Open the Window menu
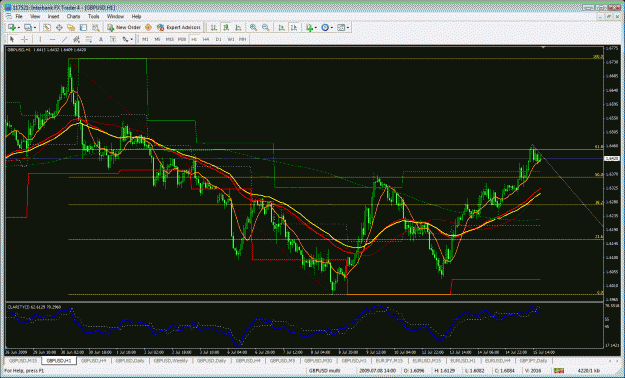The height and width of the screenshot is (378, 625). pyautogui.click(x=115, y=16)
